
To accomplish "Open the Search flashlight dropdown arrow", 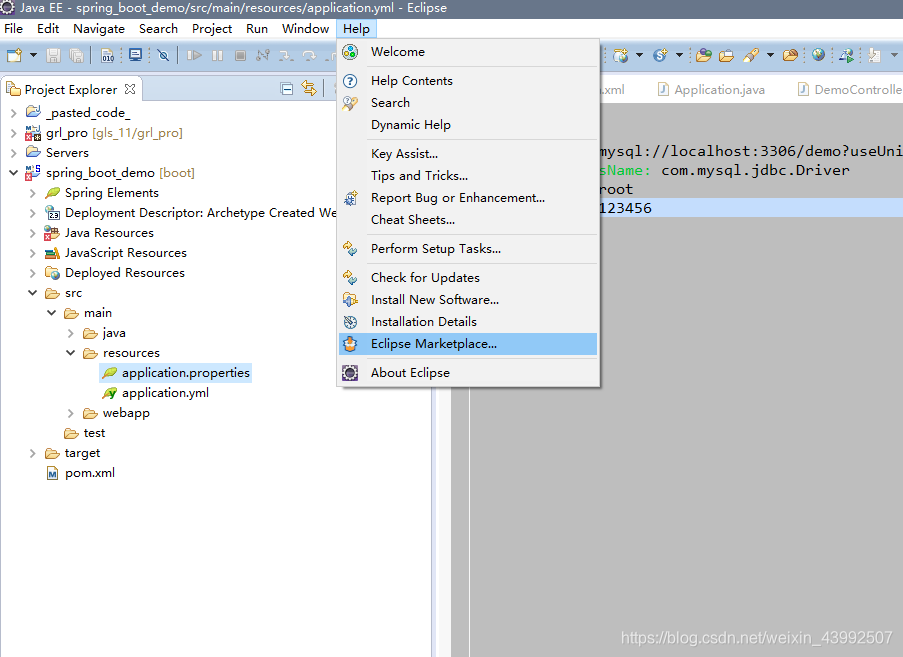I will [770, 55].
